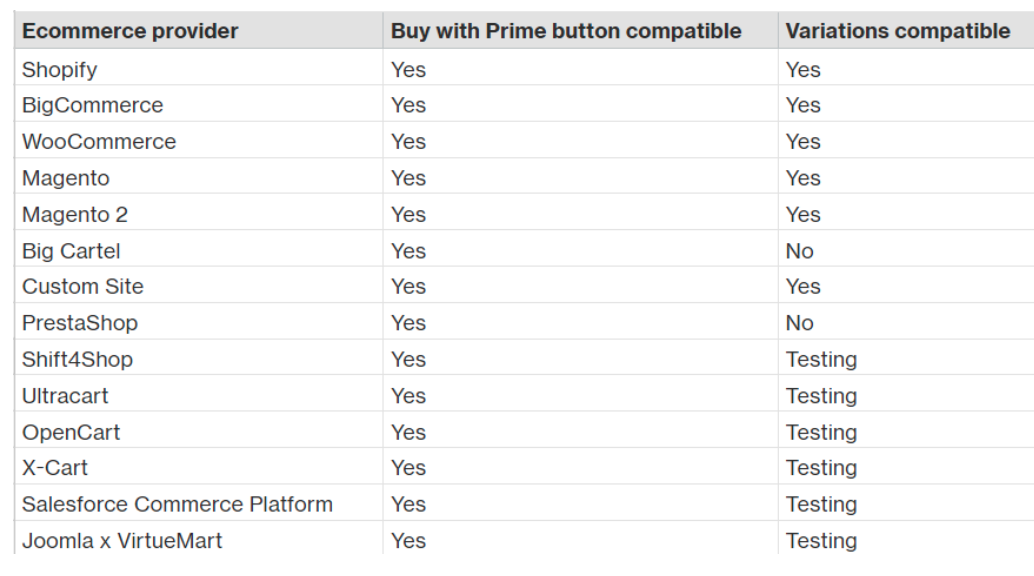Select the X-Cart provider cell
Screen dimensions: 1034x576
point(55,468)
